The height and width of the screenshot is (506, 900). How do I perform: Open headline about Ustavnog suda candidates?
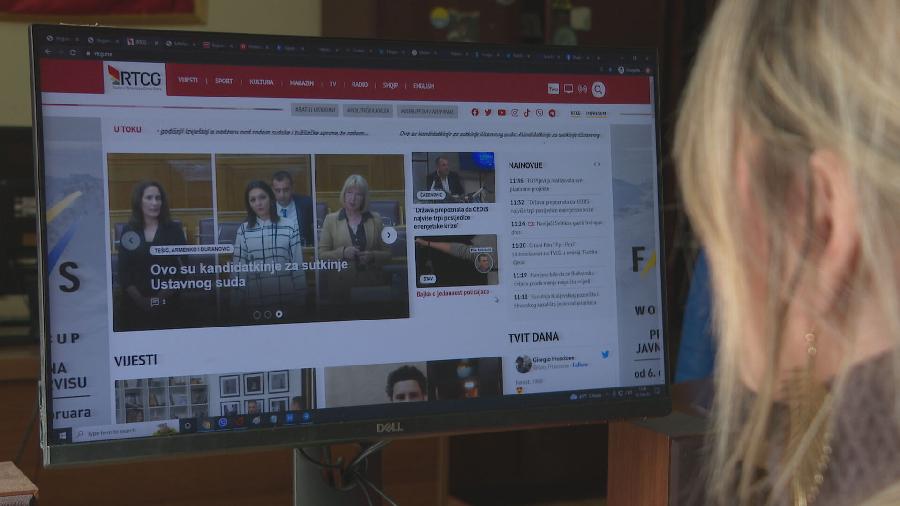coord(248,274)
